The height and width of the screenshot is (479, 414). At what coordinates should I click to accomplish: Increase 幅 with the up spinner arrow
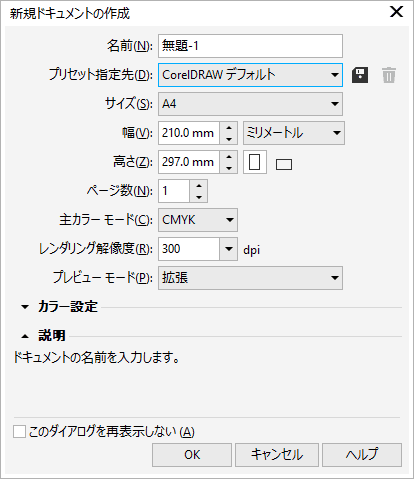pyautogui.click(x=229, y=128)
